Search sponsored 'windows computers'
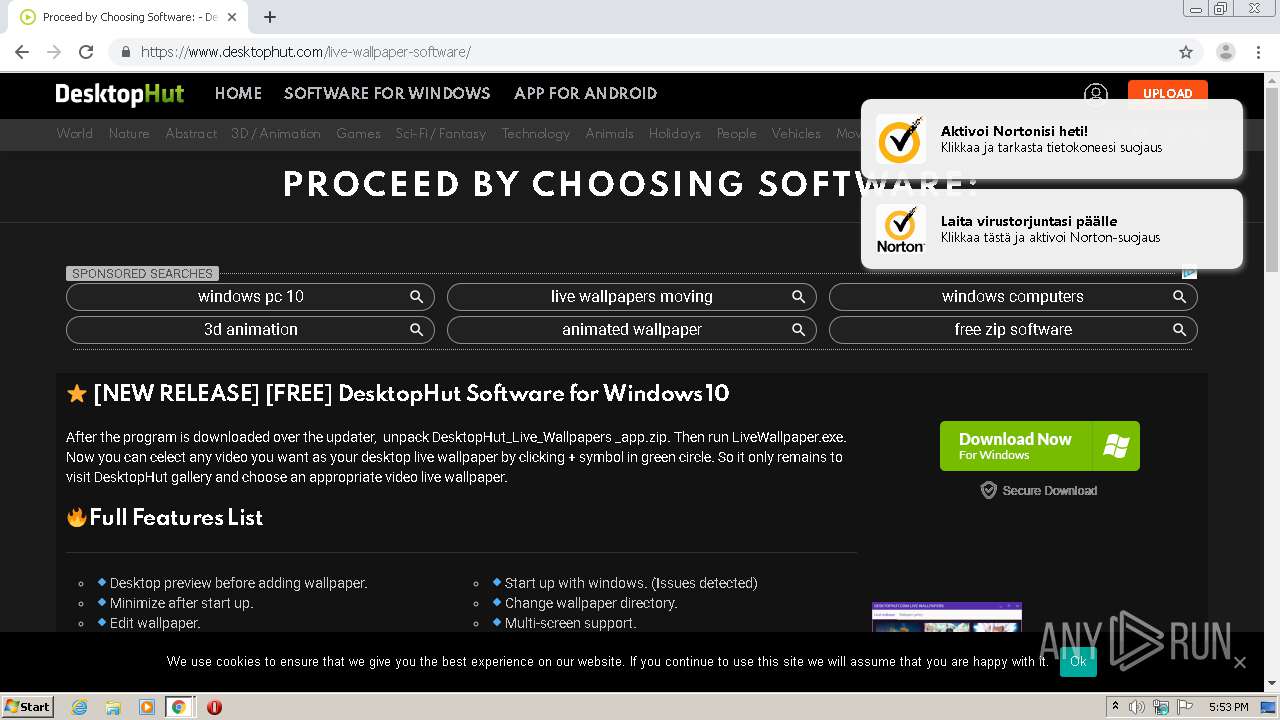The width and height of the screenshot is (1280, 720). click(x=1013, y=297)
